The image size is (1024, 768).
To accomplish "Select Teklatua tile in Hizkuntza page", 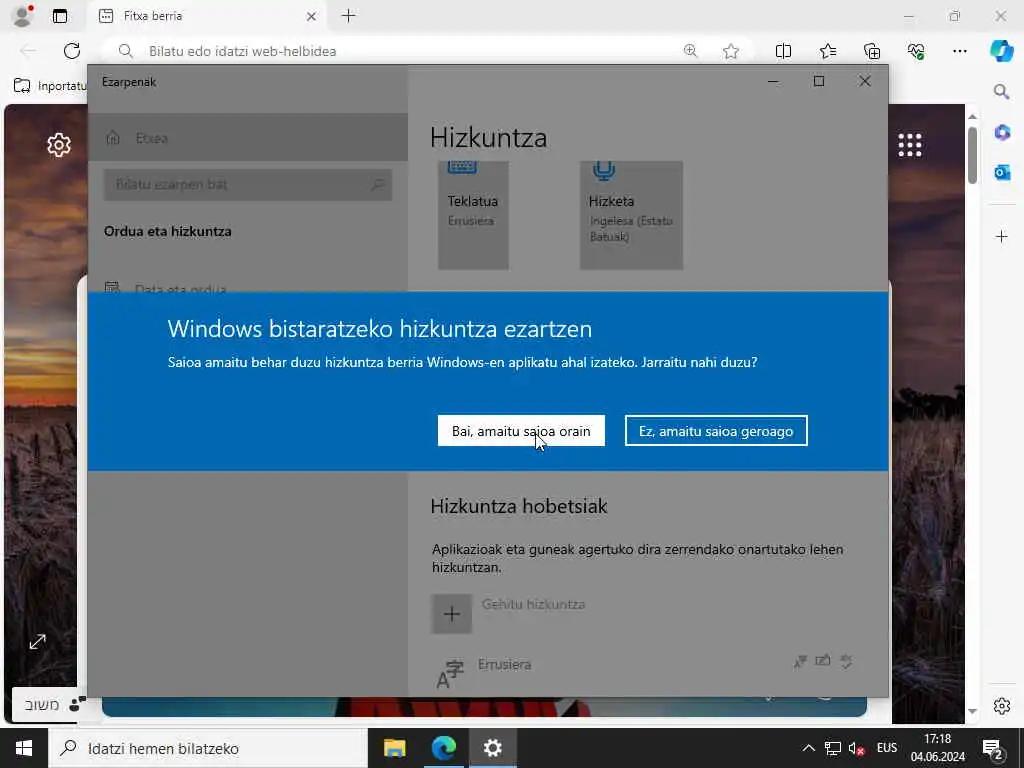I will [x=473, y=215].
